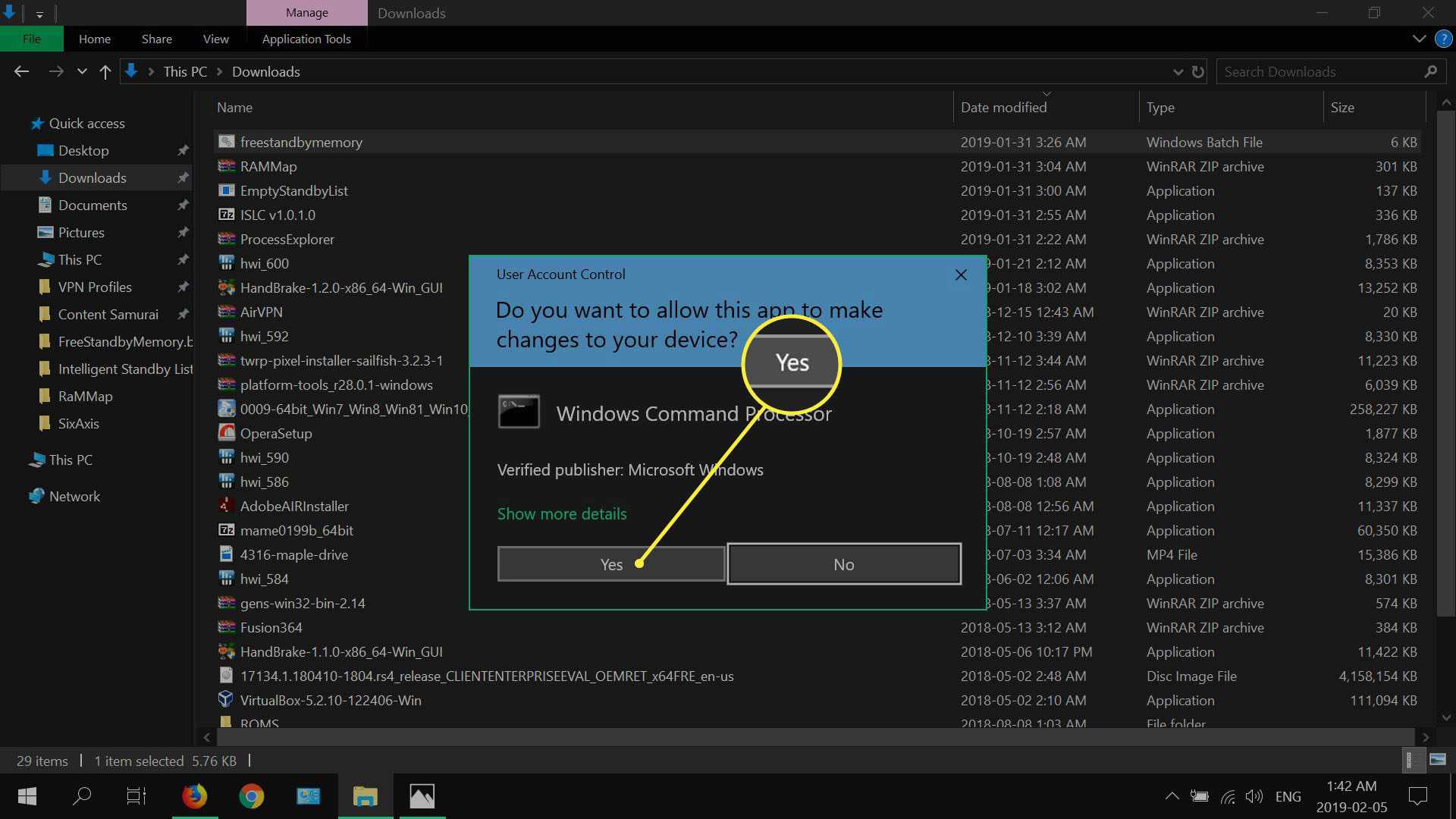Open the Share ribbon tab
The width and height of the screenshot is (1456, 819).
click(157, 39)
